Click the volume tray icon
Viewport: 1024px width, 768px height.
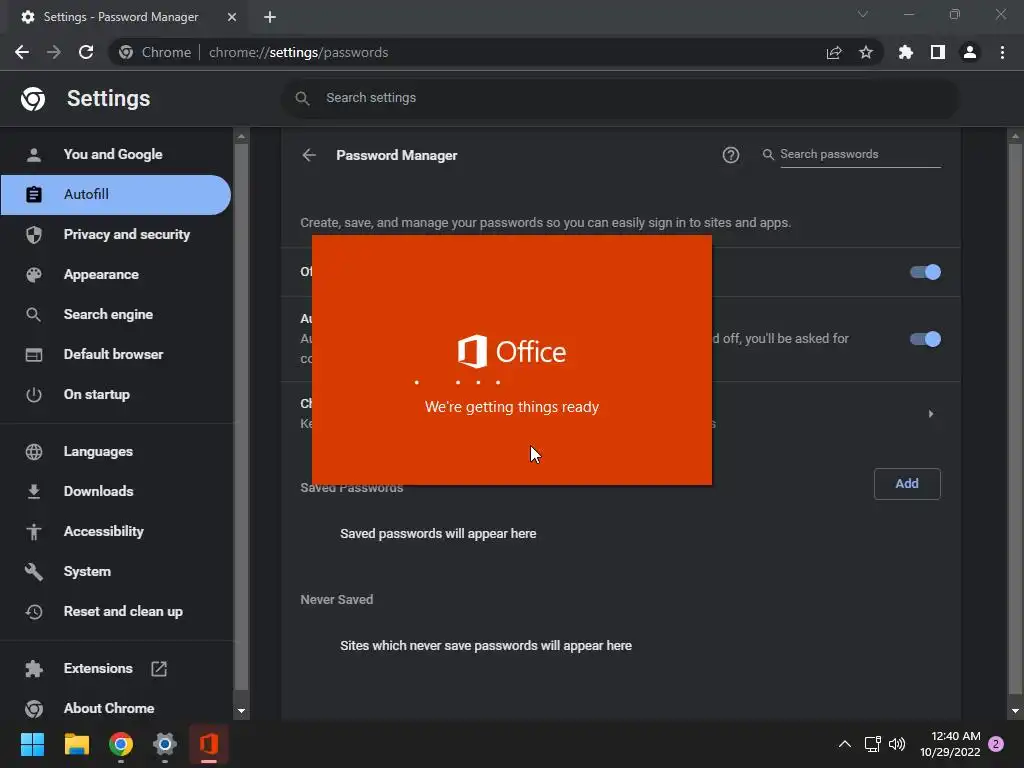coord(897,744)
